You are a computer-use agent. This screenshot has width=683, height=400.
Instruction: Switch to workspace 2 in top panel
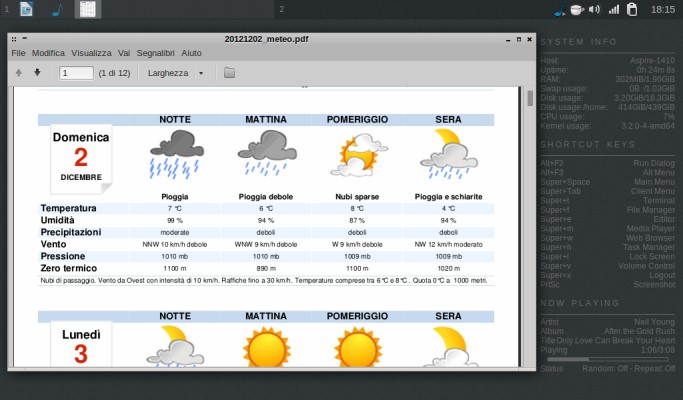282,9
